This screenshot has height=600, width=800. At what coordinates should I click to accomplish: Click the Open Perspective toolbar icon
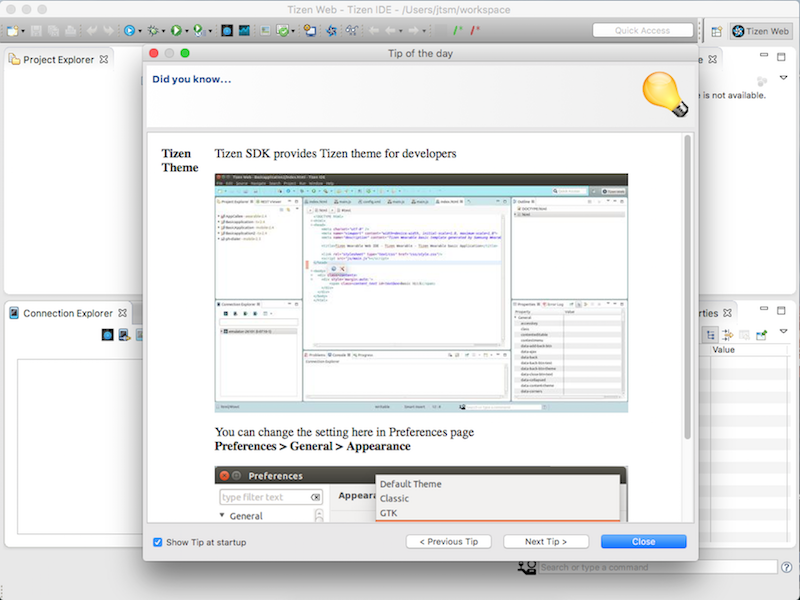[x=716, y=31]
